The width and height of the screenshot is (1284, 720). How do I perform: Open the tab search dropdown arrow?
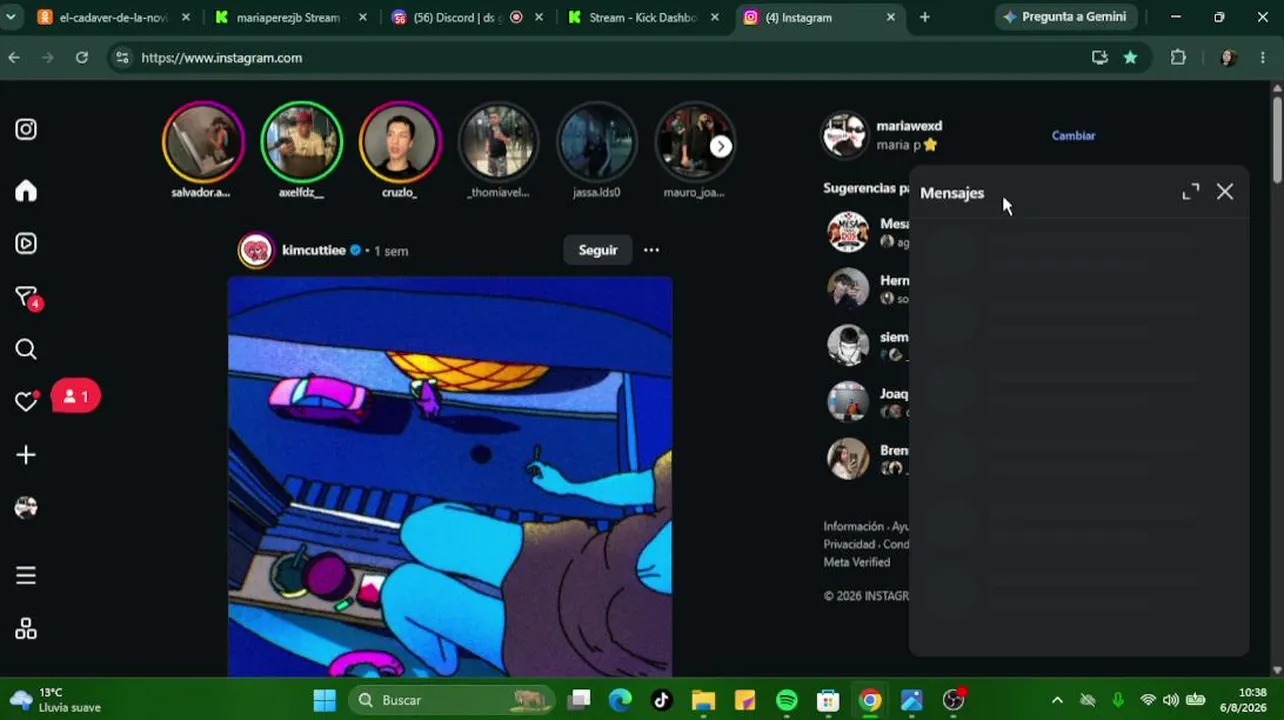click(10, 17)
